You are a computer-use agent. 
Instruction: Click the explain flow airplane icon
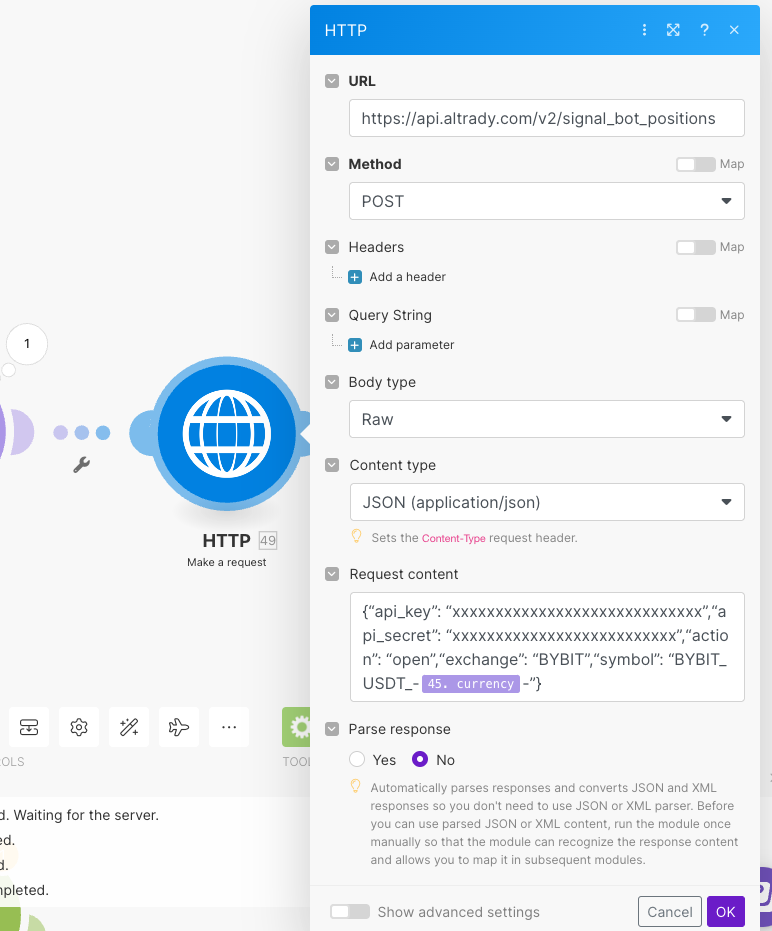pos(179,727)
